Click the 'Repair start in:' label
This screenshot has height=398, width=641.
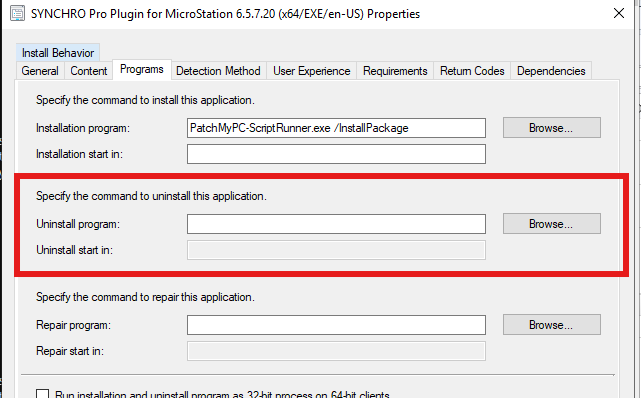[x=70, y=351]
